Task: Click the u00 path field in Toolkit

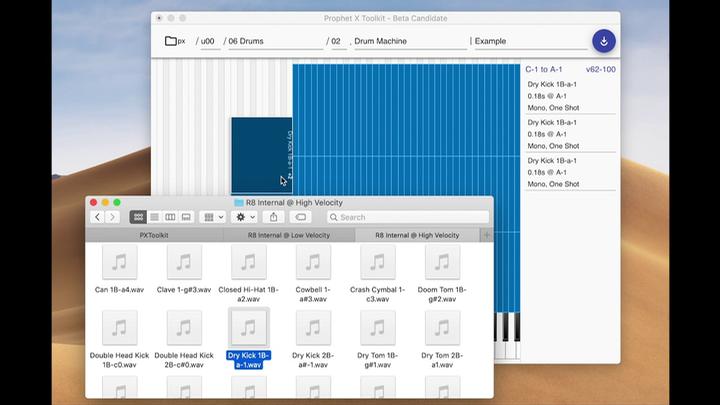Action: tap(210, 41)
